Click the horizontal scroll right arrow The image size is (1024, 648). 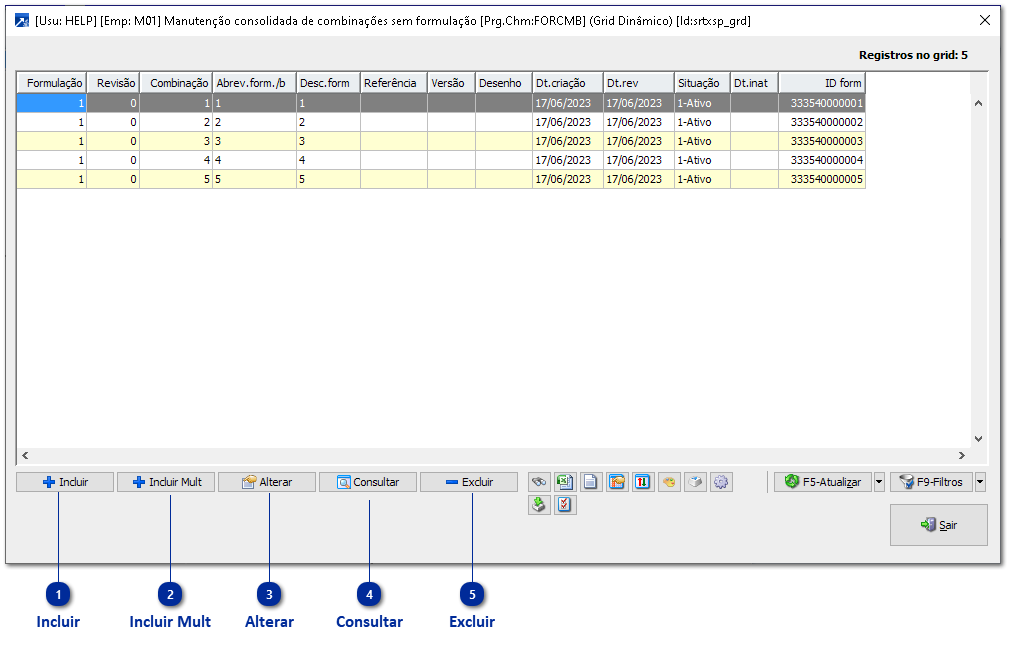[x=961, y=455]
